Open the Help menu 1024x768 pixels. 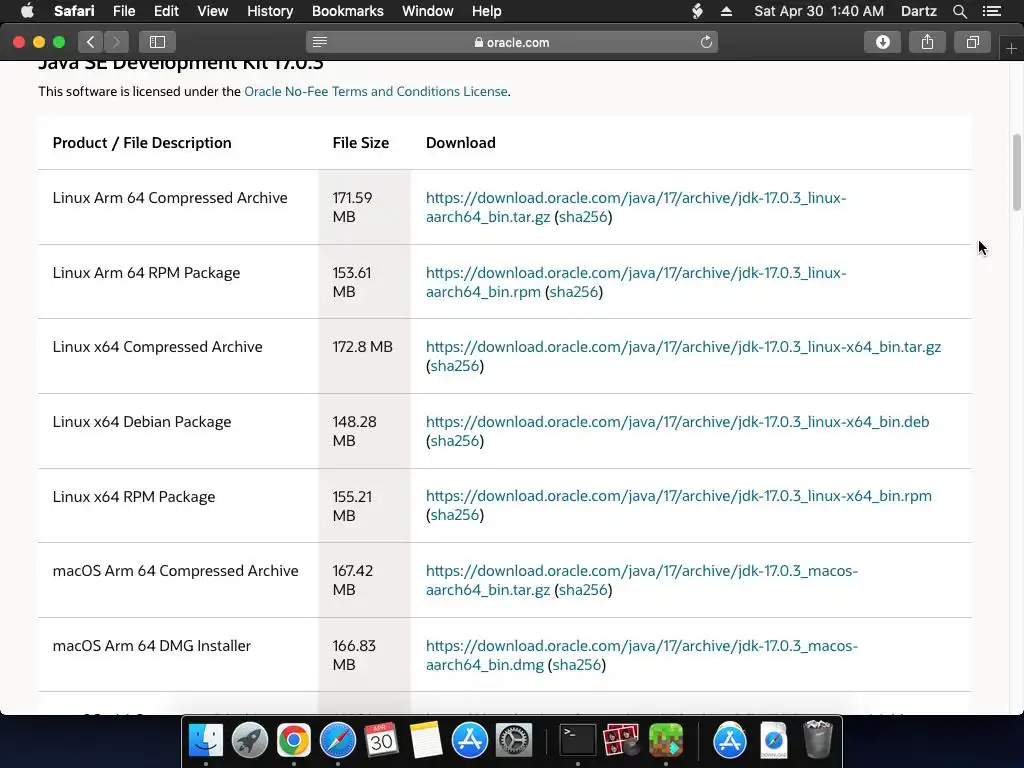(x=487, y=11)
